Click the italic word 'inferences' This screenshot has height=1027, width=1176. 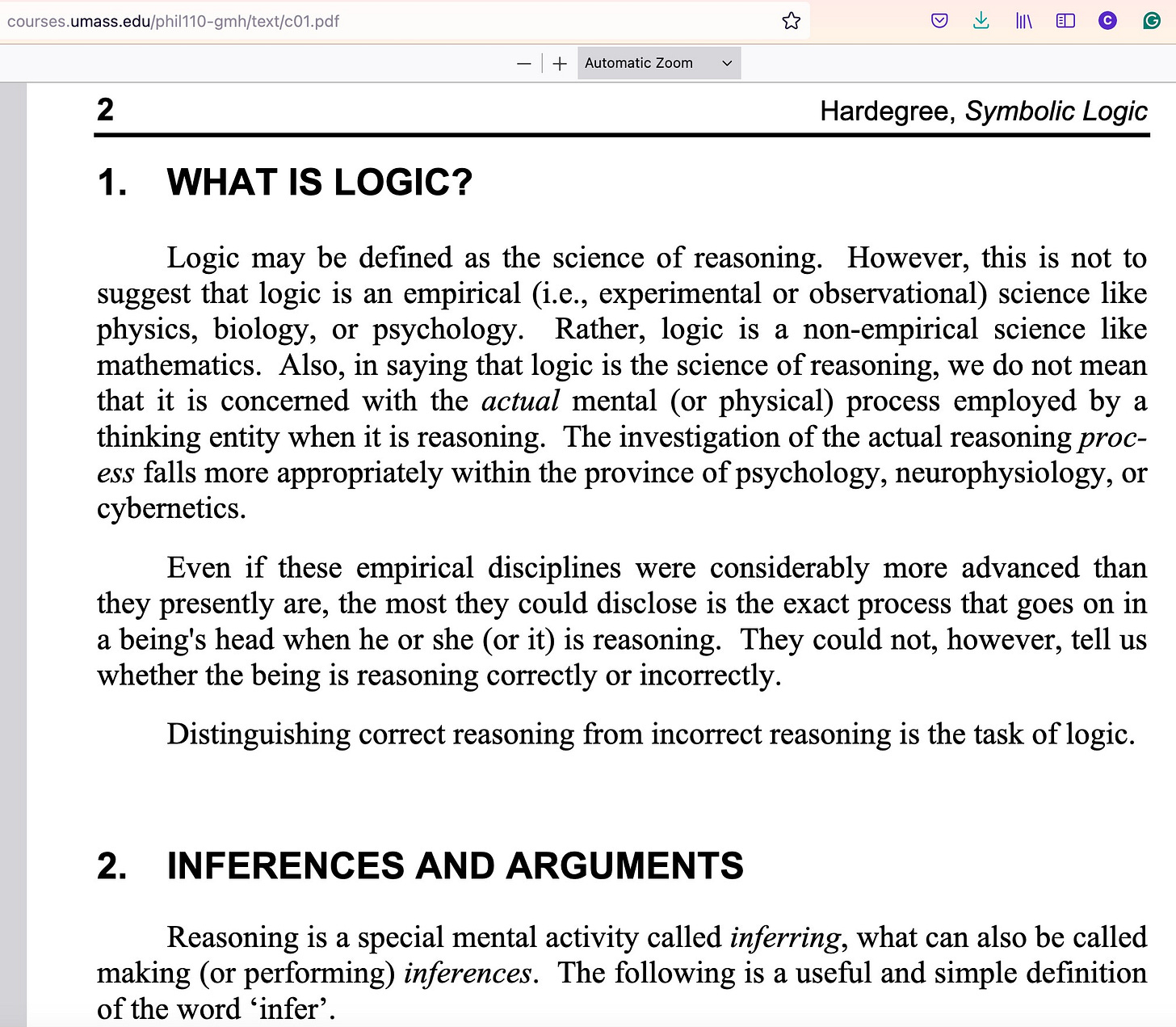click(x=468, y=973)
